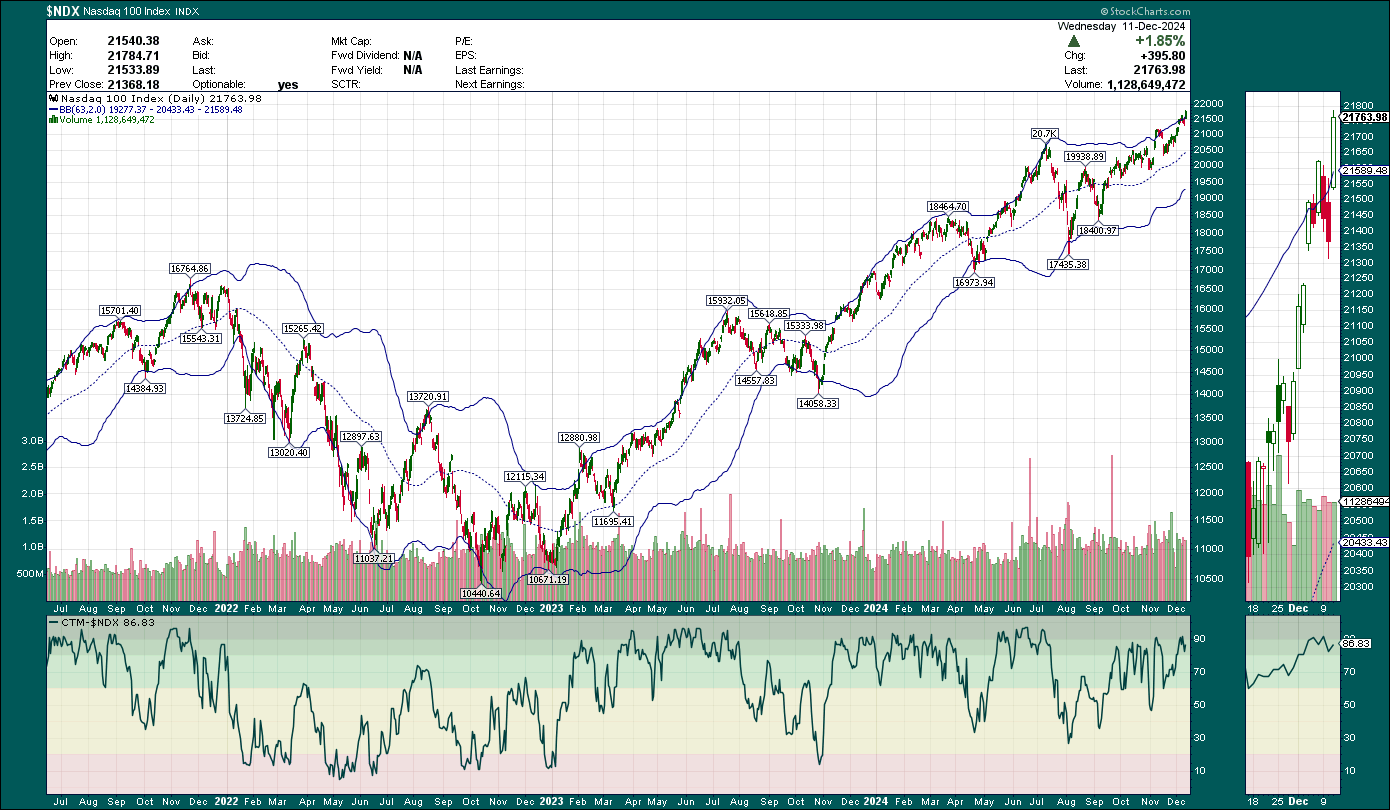1390x810 pixels.
Task: Click the 11695.41 low label
Action: (612, 521)
